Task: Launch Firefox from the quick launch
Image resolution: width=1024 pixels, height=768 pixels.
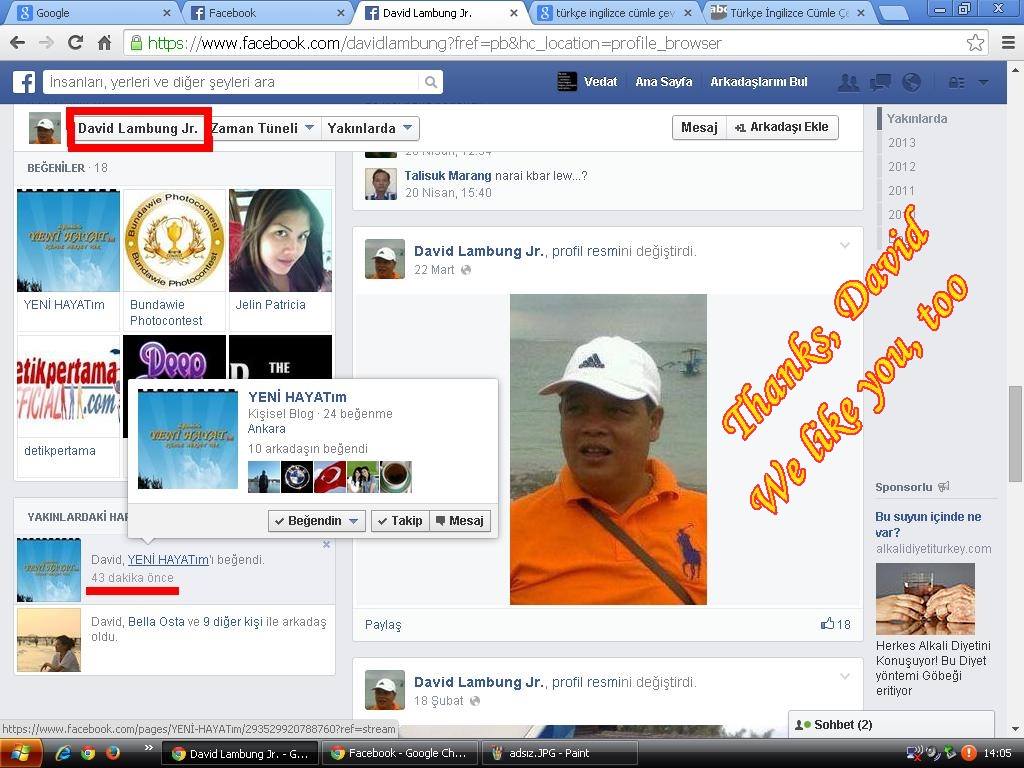Action: point(113,753)
